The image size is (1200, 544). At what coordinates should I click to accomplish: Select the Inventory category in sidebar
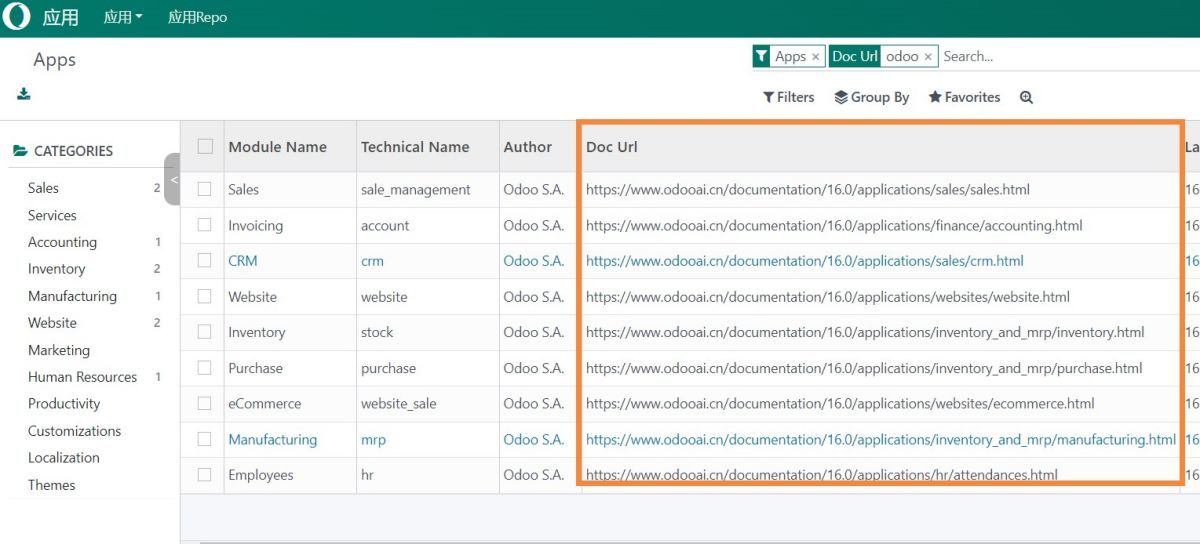pyautogui.click(x=56, y=269)
